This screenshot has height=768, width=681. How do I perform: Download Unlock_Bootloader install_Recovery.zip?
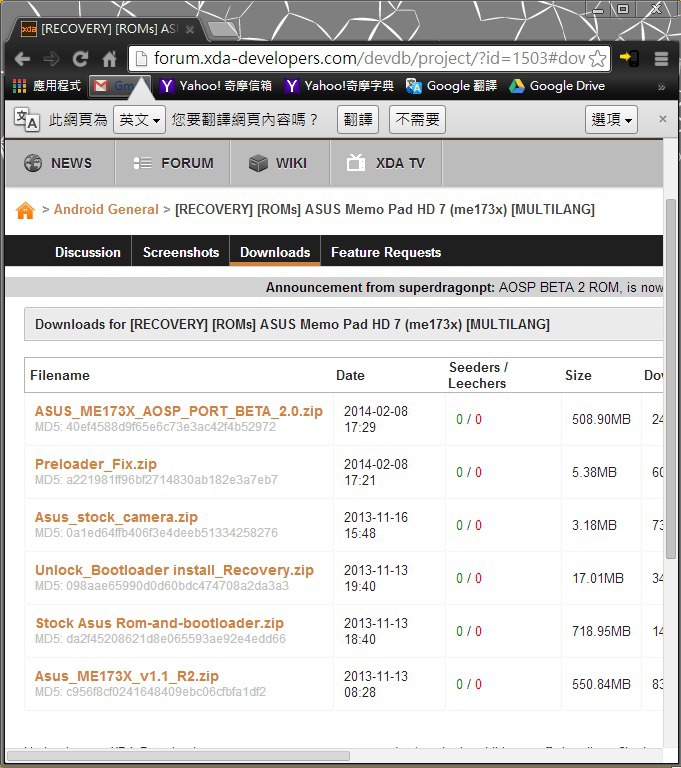174,570
